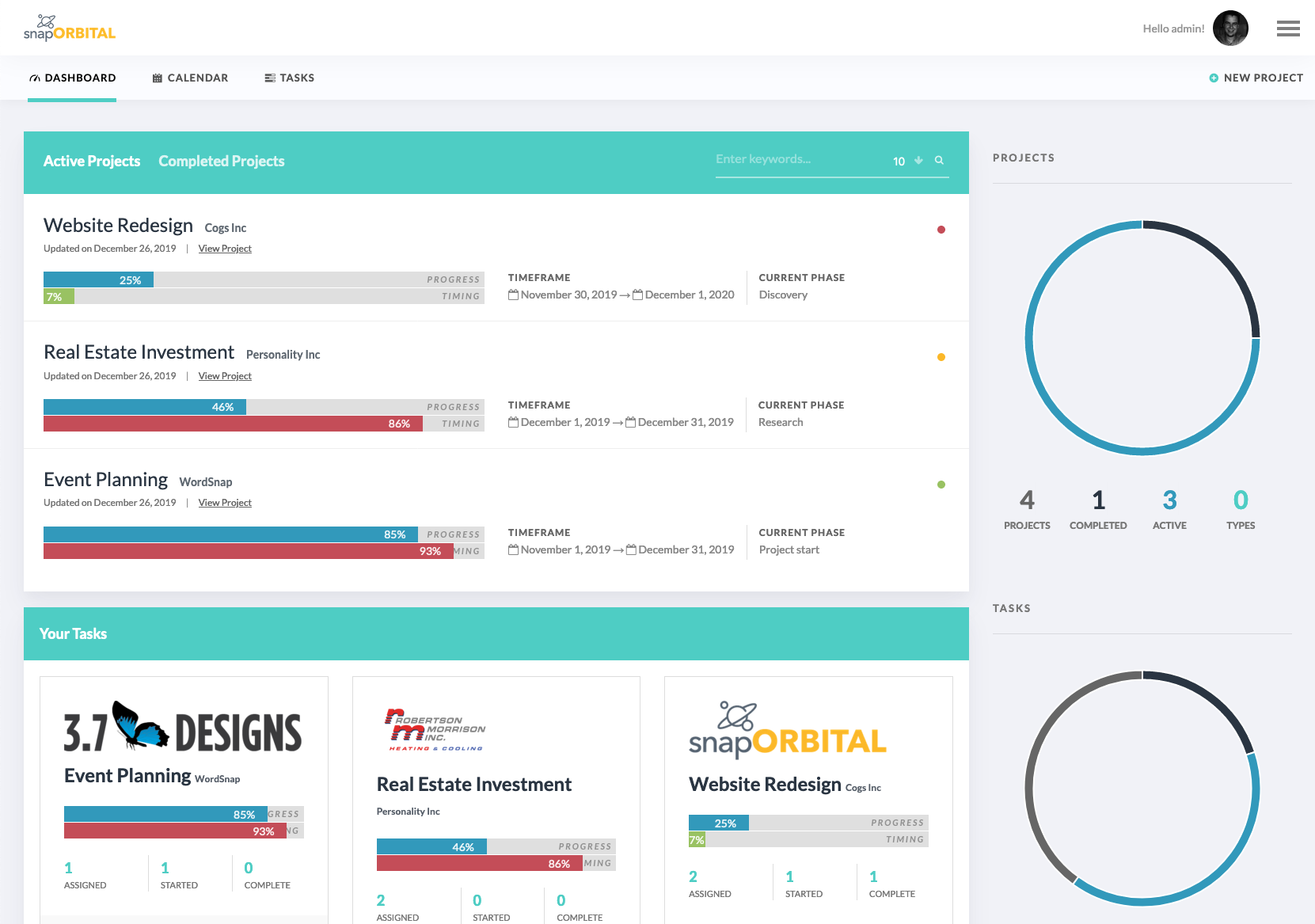Click the Enter keywords search field
Viewport: 1315px width, 924px height.
[800, 159]
